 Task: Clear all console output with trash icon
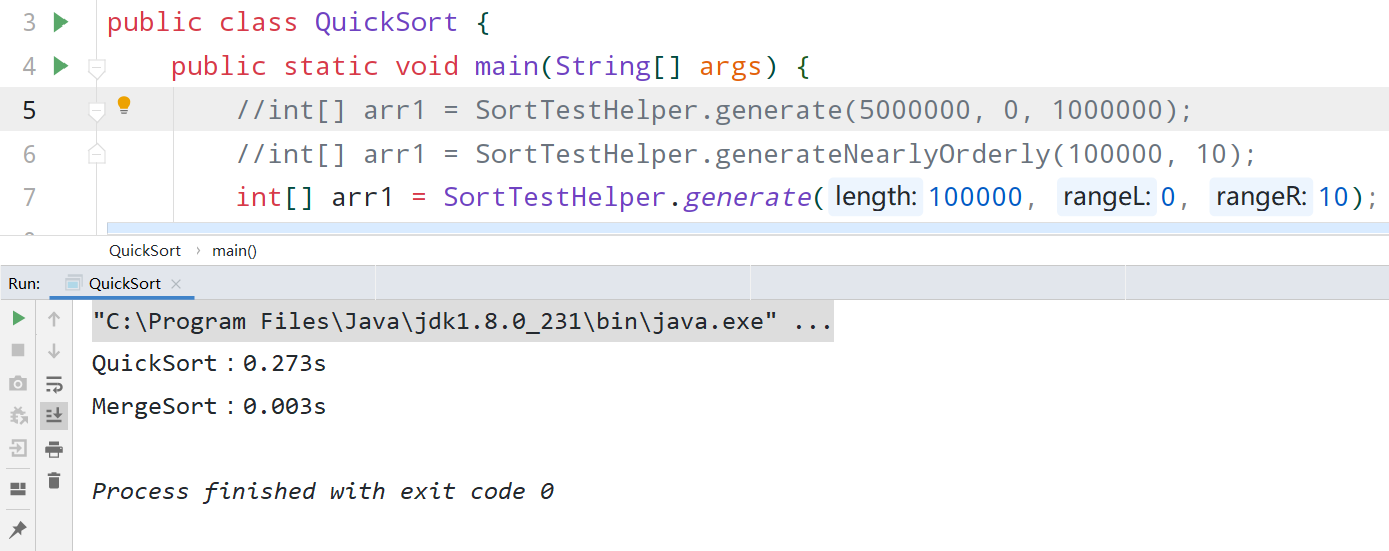[x=54, y=481]
